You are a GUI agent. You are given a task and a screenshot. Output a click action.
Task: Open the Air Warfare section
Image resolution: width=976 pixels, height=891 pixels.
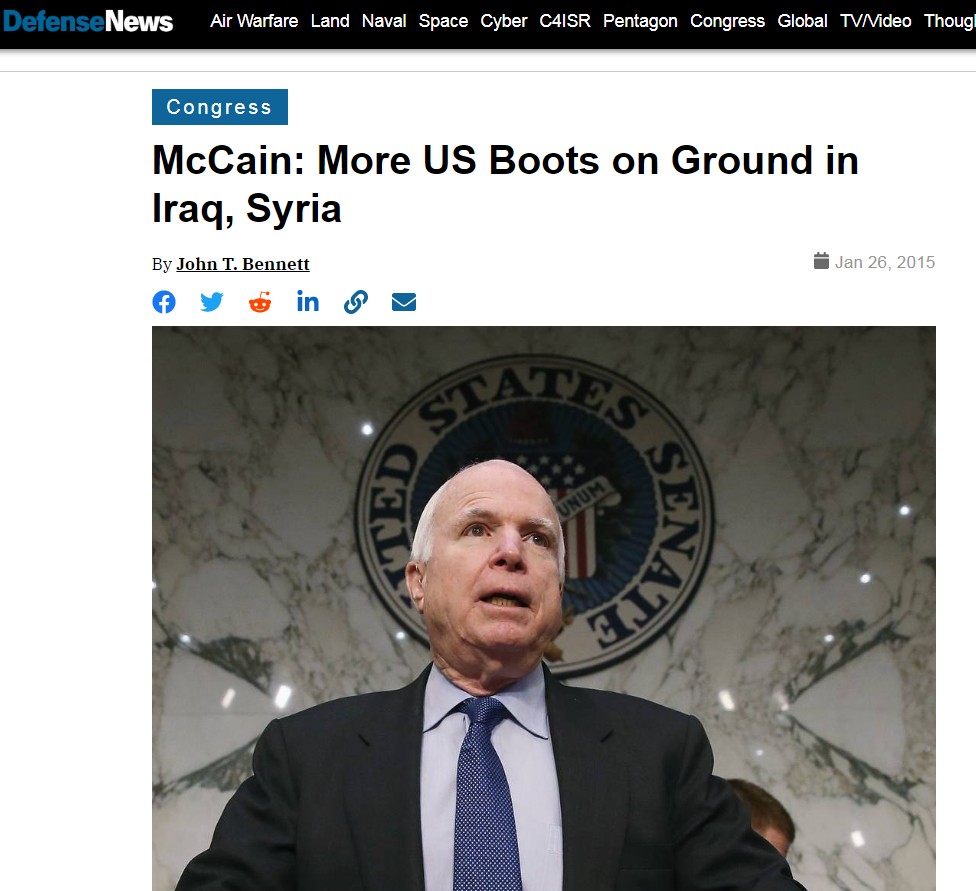point(254,21)
